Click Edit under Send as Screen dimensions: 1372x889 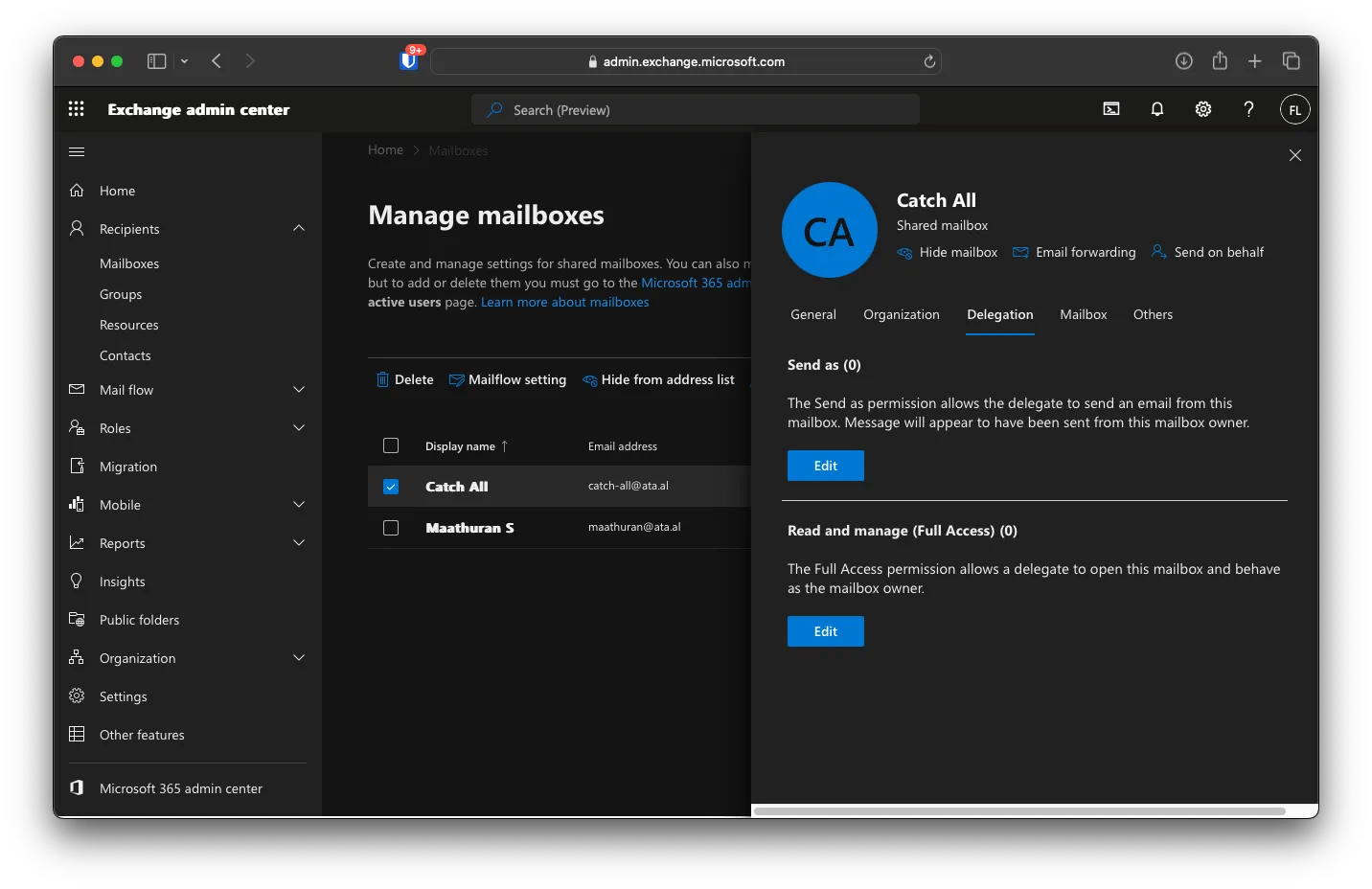pyautogui.click(x=826, y=466)
